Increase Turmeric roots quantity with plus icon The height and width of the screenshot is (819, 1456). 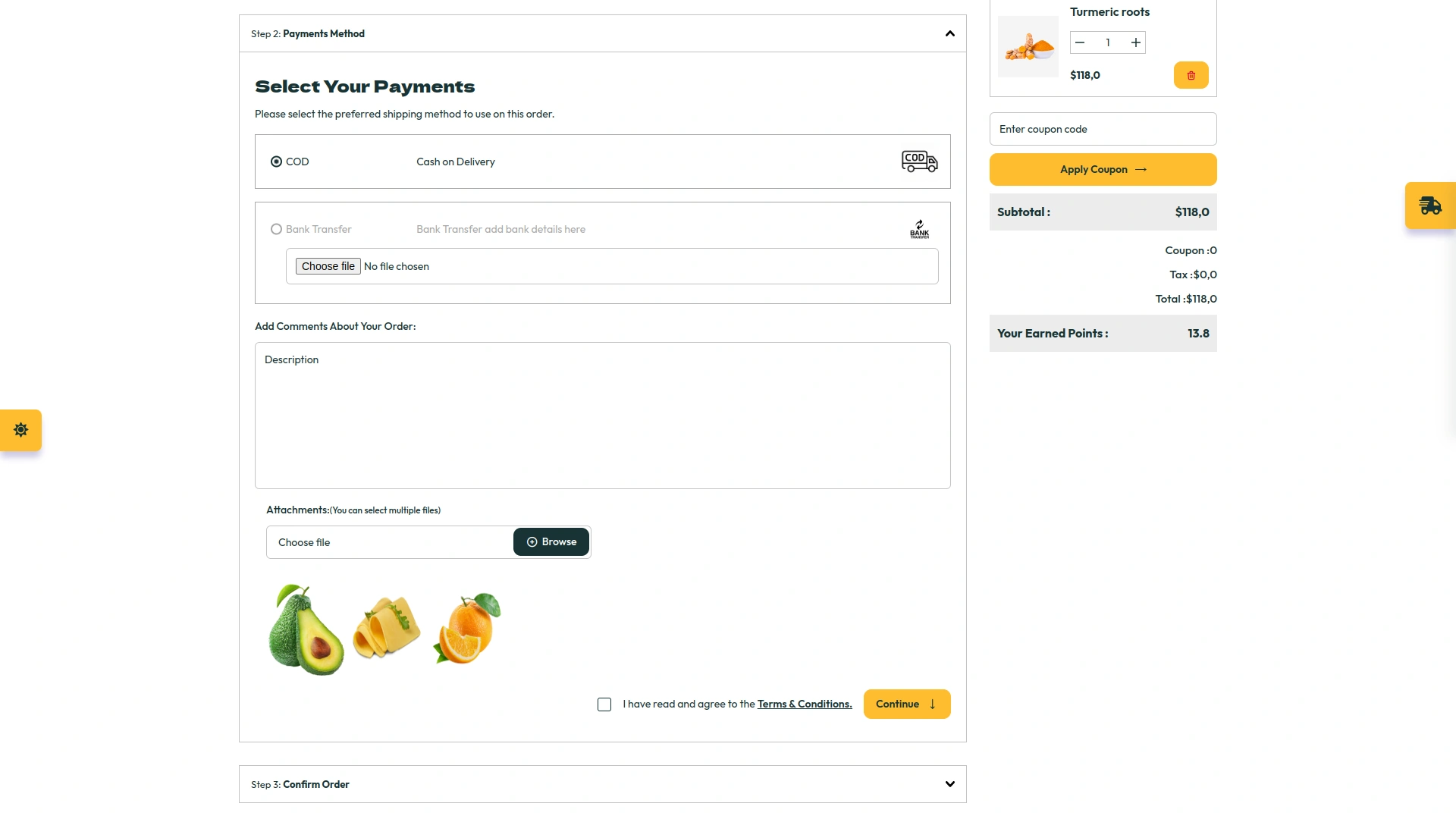point(1135,42)
